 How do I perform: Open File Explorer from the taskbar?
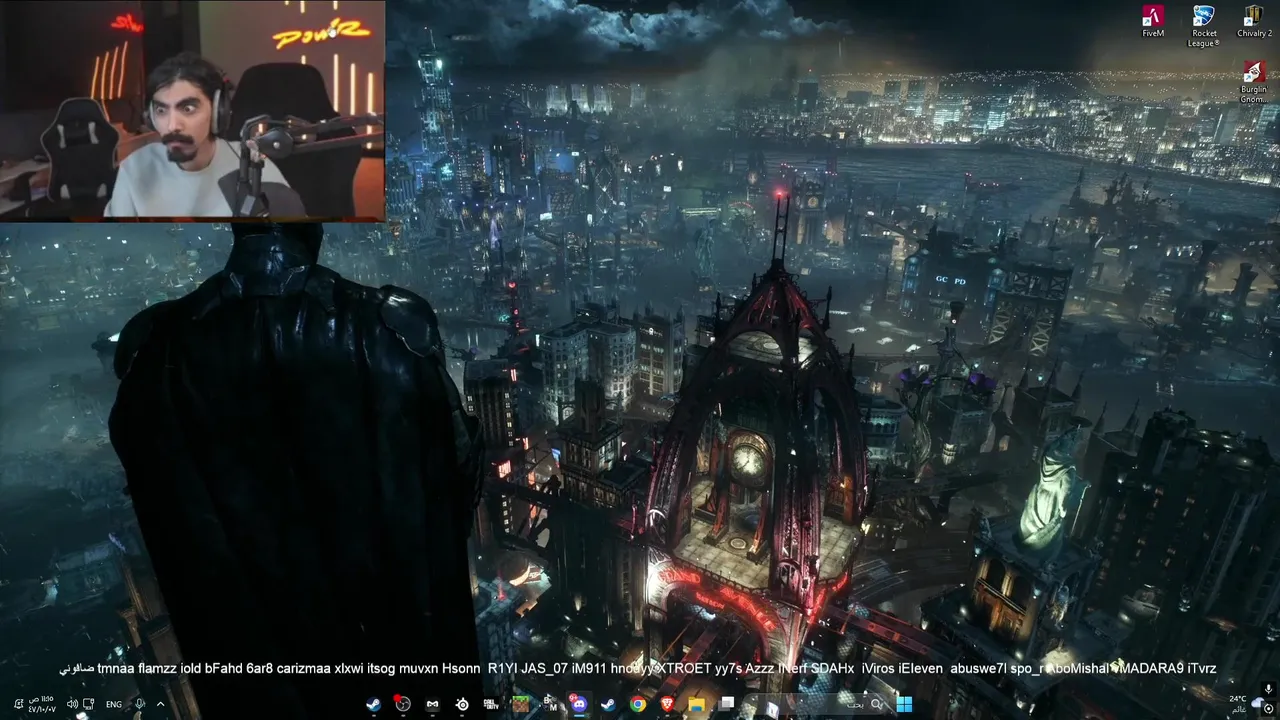pyautogui.click(x=696, y=704)
